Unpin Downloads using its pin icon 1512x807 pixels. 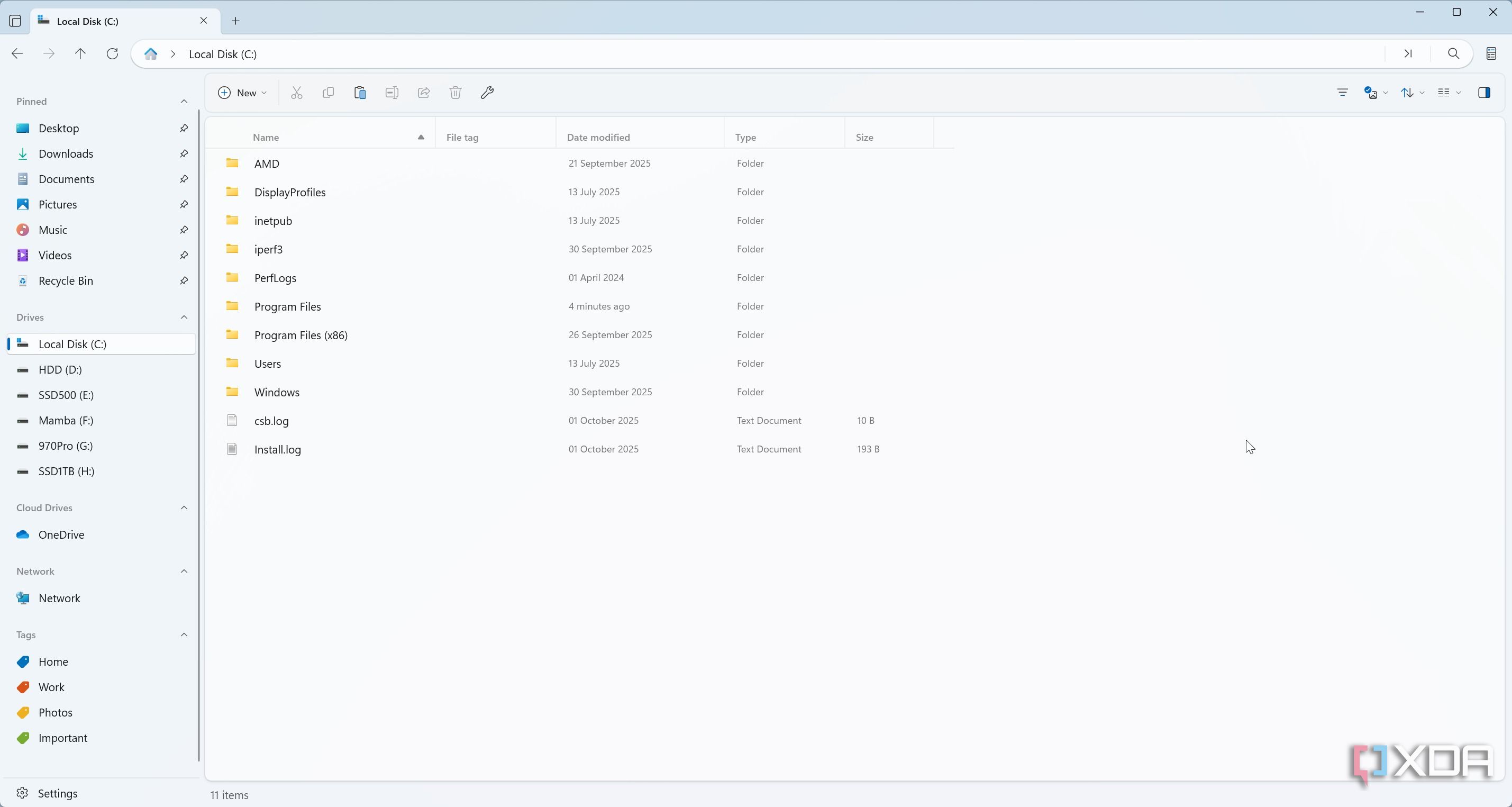(184, 154)
